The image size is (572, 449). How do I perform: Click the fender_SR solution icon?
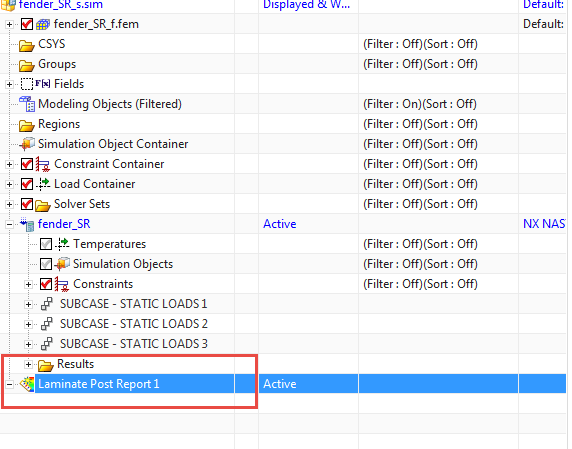[27, 224]
